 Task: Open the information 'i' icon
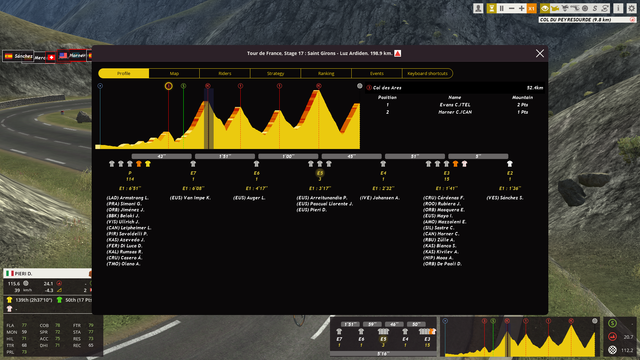pyautogui.click(x=618, y=8)
